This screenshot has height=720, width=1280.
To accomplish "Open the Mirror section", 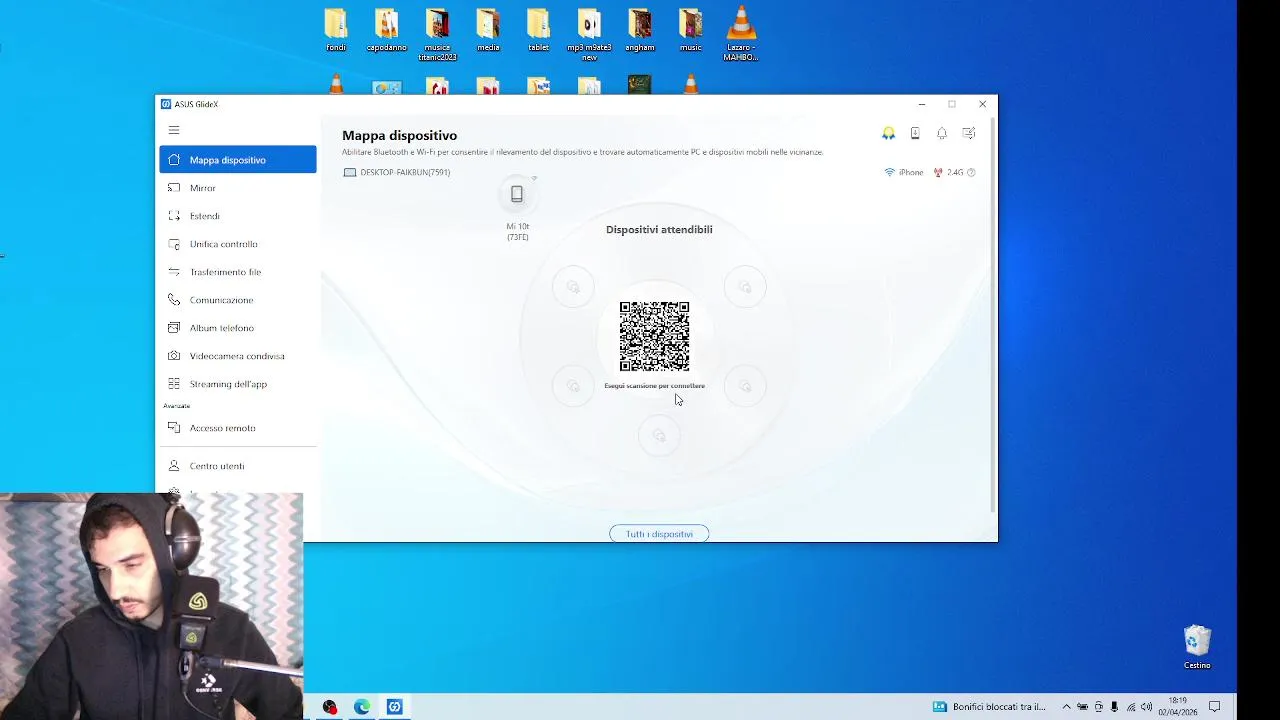I will coord(238,188).
